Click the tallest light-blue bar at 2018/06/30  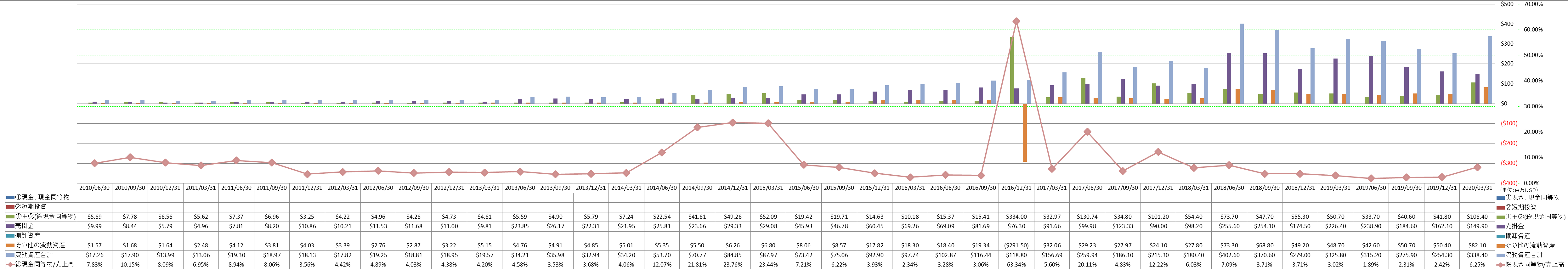pyautogui.click(x=1242, y=64)
